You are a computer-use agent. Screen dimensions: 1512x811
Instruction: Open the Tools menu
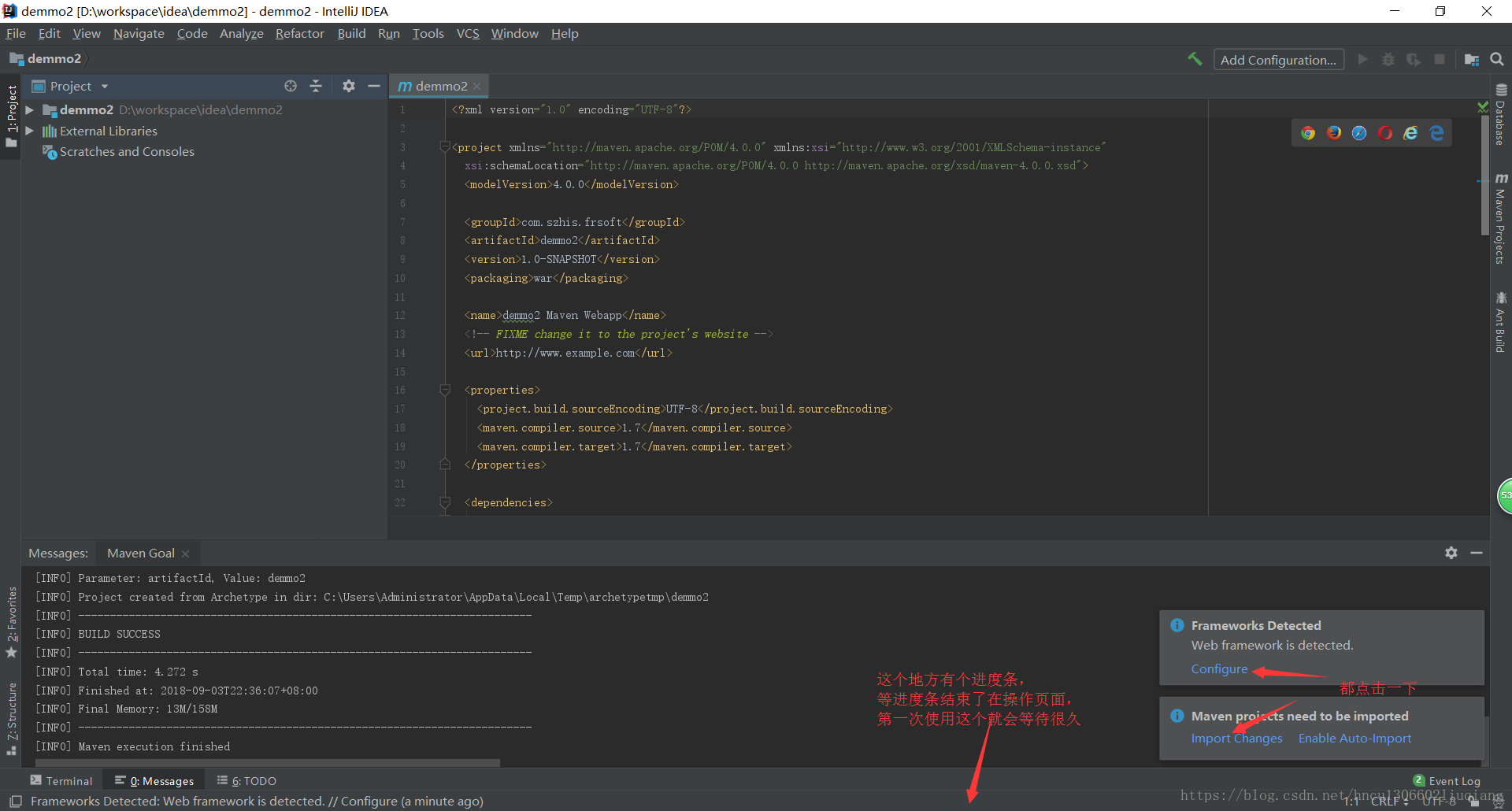(x=428, y=33)
